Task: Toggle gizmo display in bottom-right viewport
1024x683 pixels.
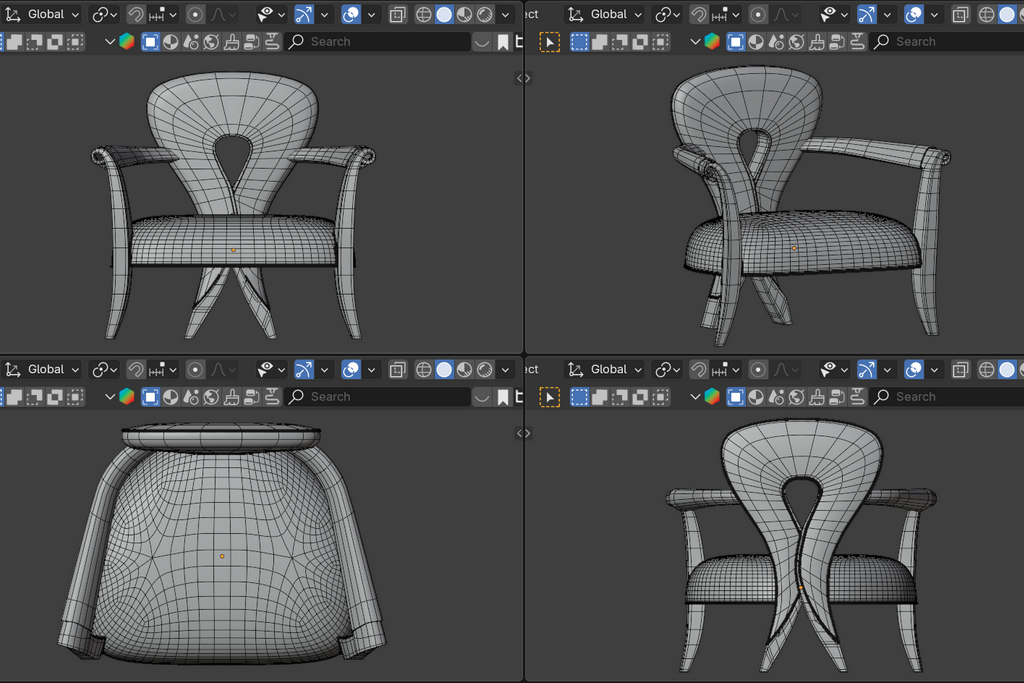Action: [867, 370]
